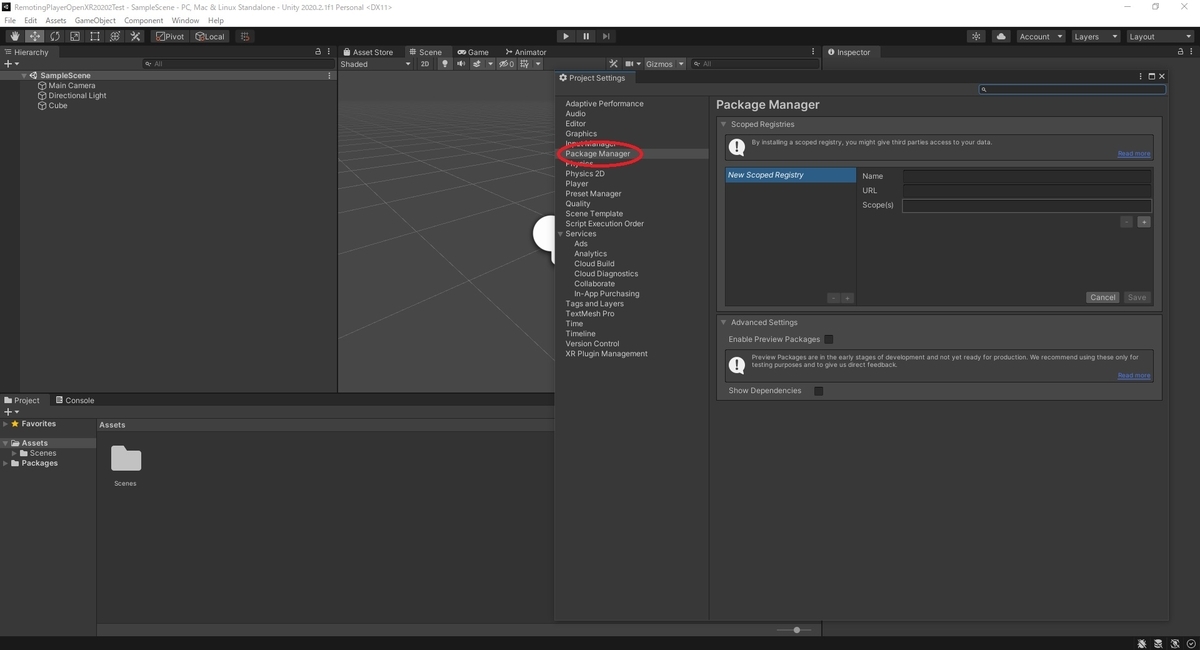Switch to the Game tab
1200x650 pixels.
tap(473, 52)
